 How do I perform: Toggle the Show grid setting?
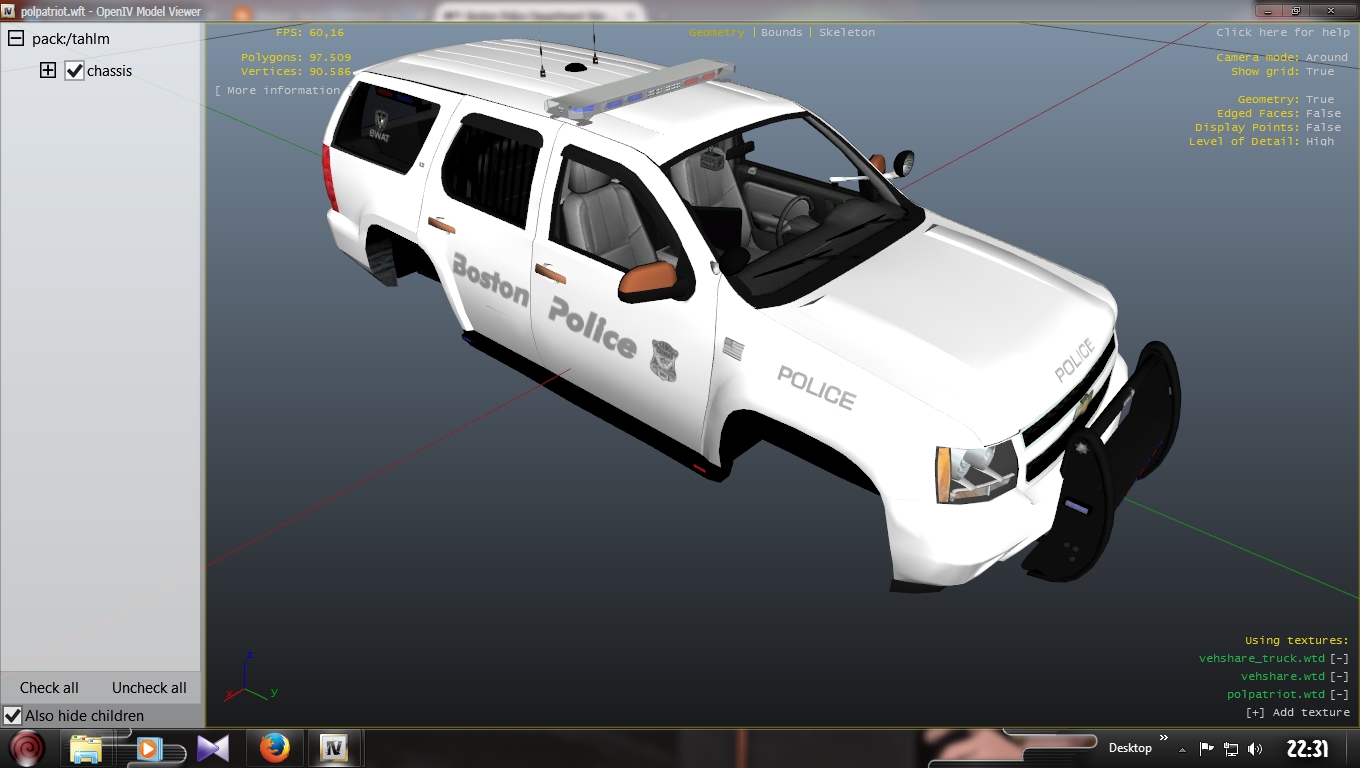tap(1319, 72)
